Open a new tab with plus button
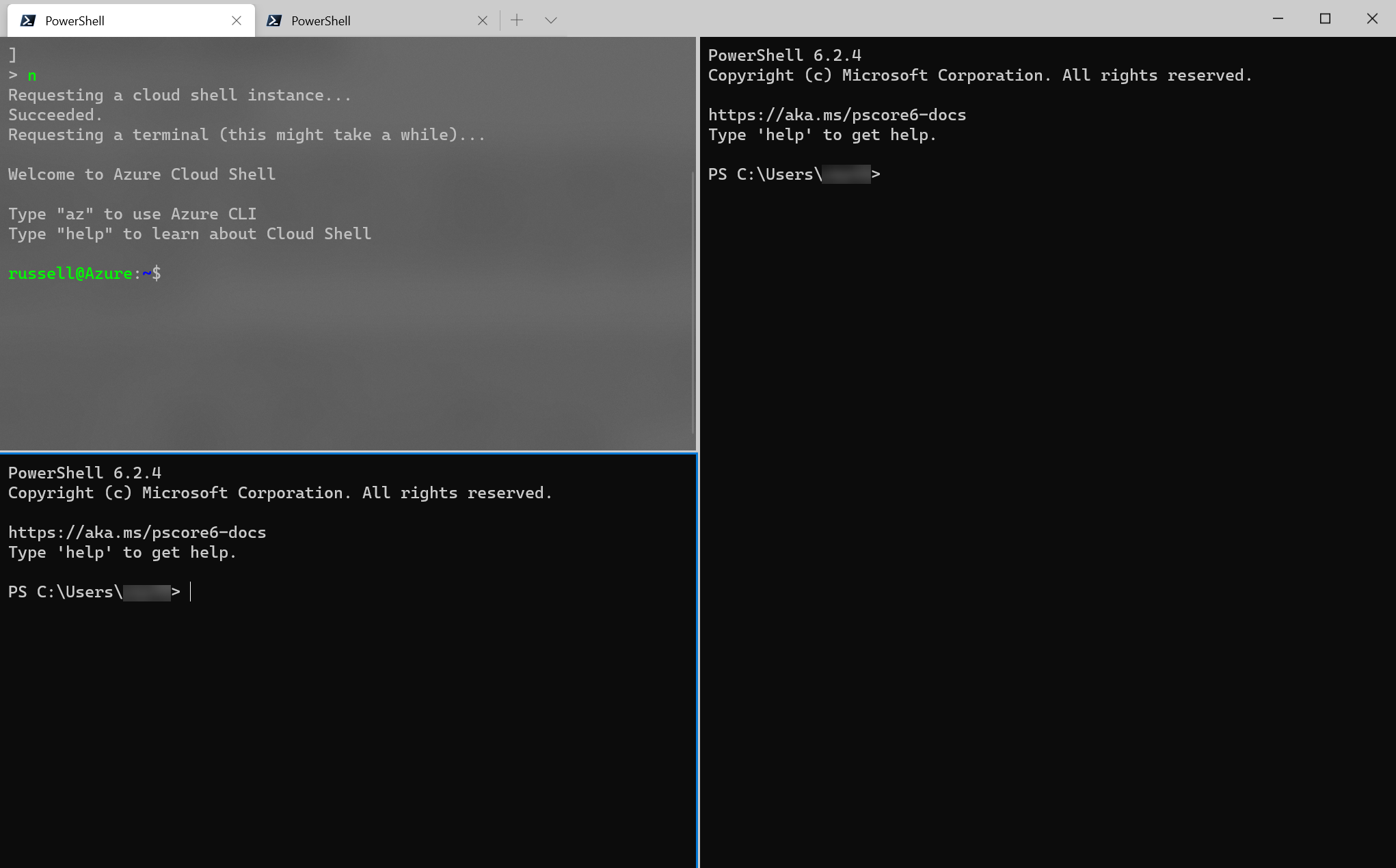This screenshot has height=868, width=1396. click(517, 21)
